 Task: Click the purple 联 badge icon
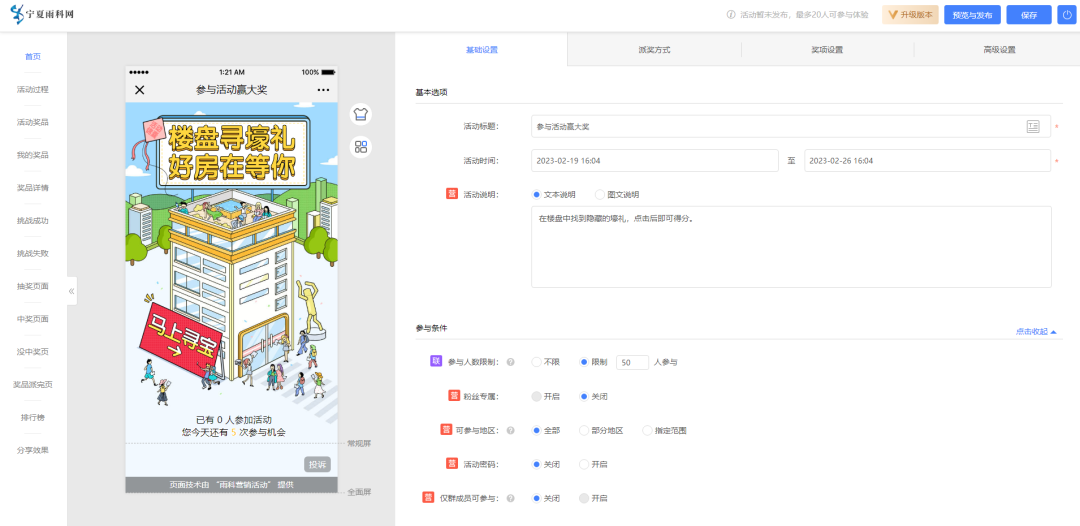435,361
